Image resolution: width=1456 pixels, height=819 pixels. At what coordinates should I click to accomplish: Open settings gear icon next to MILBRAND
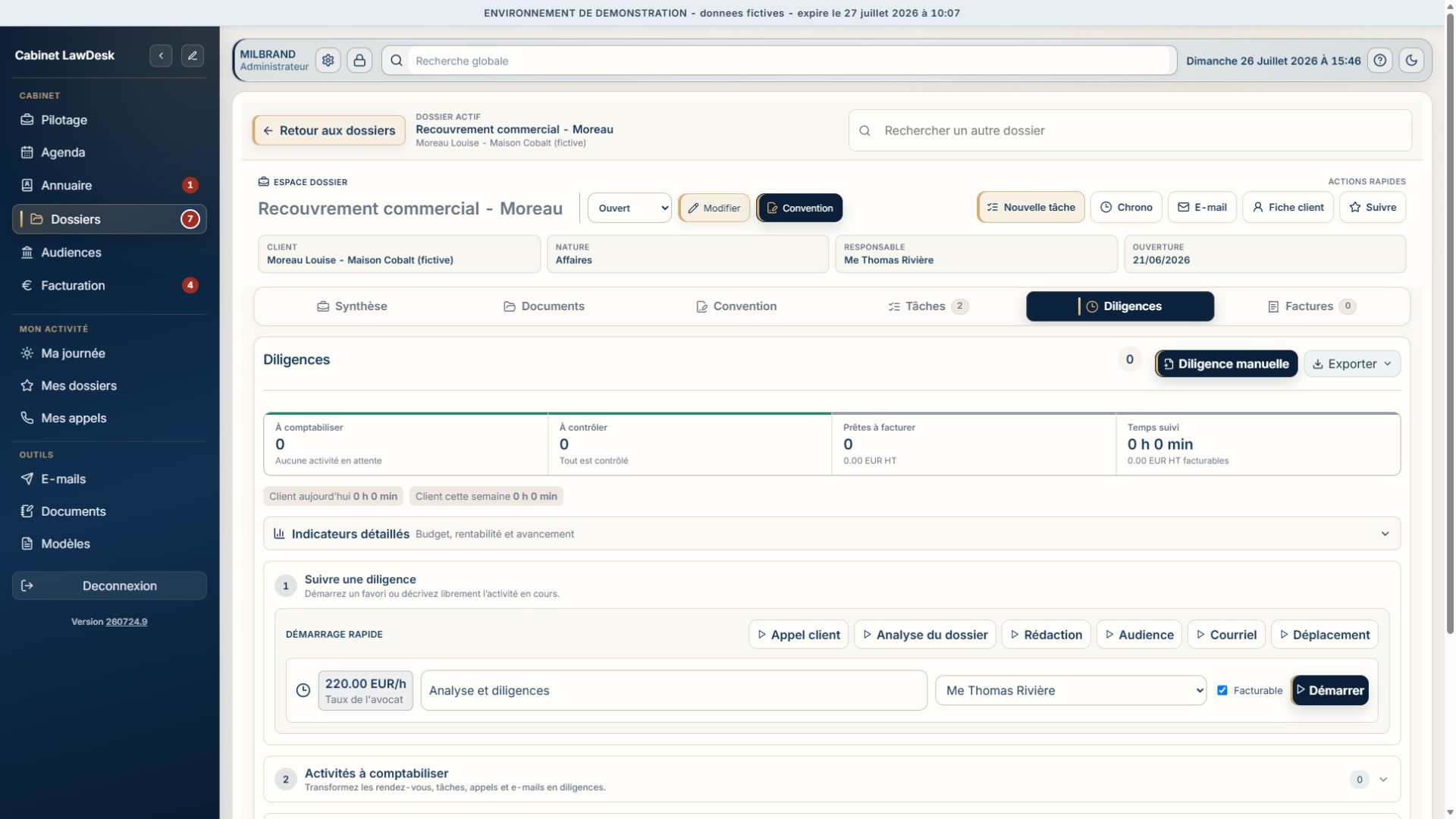point(328,61)
